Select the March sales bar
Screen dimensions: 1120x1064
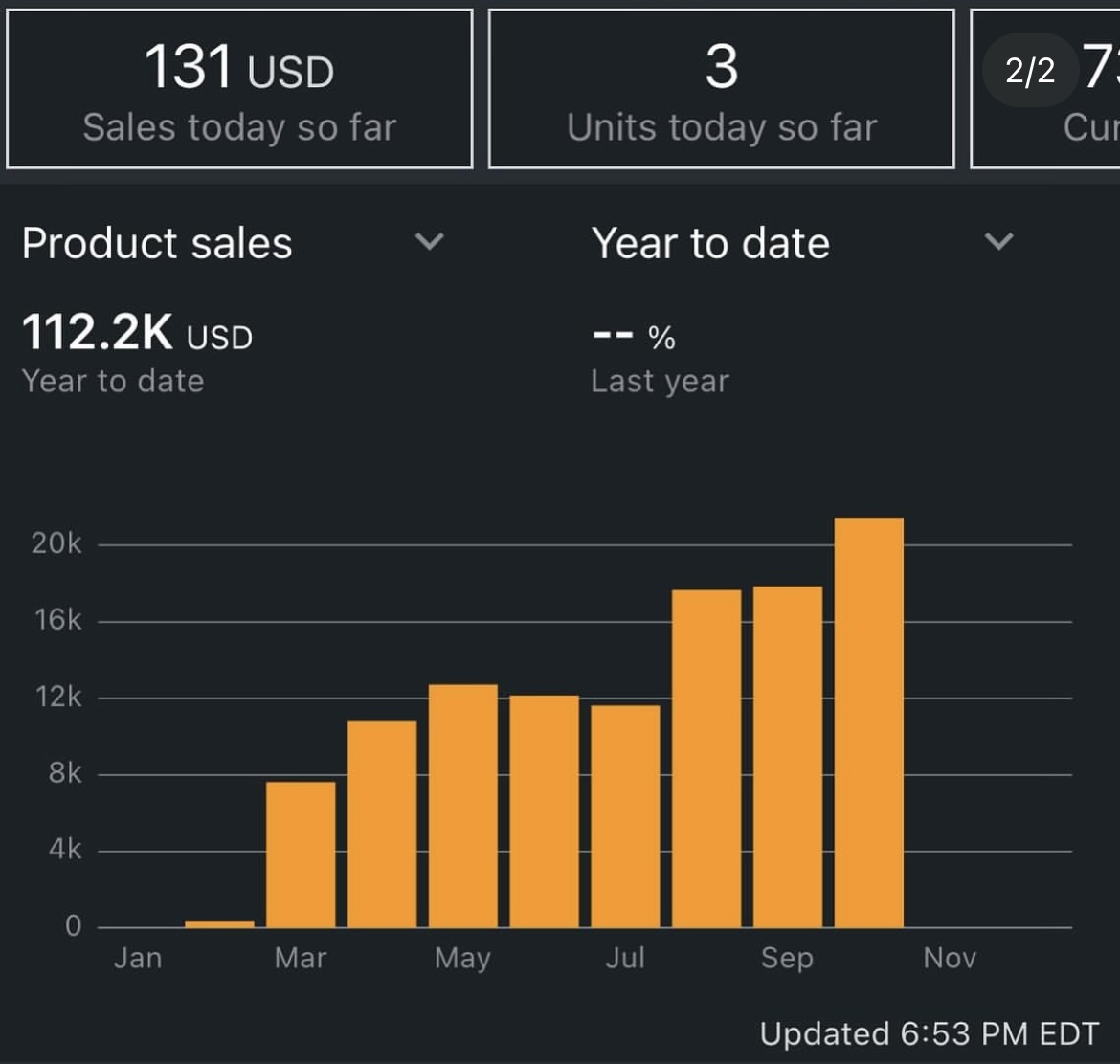pos(301,854)
